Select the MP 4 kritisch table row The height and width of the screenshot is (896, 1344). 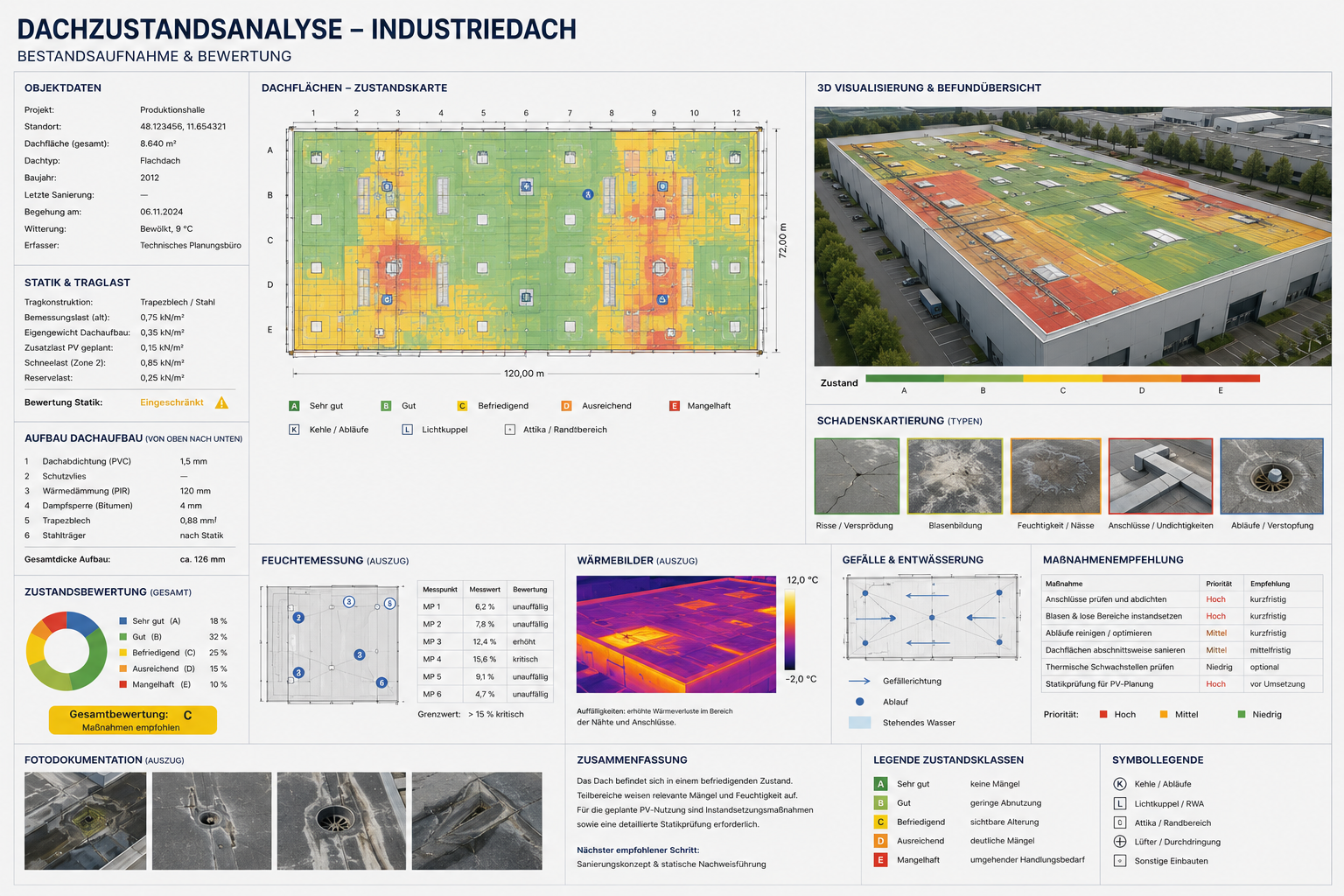tap(485, 659)
